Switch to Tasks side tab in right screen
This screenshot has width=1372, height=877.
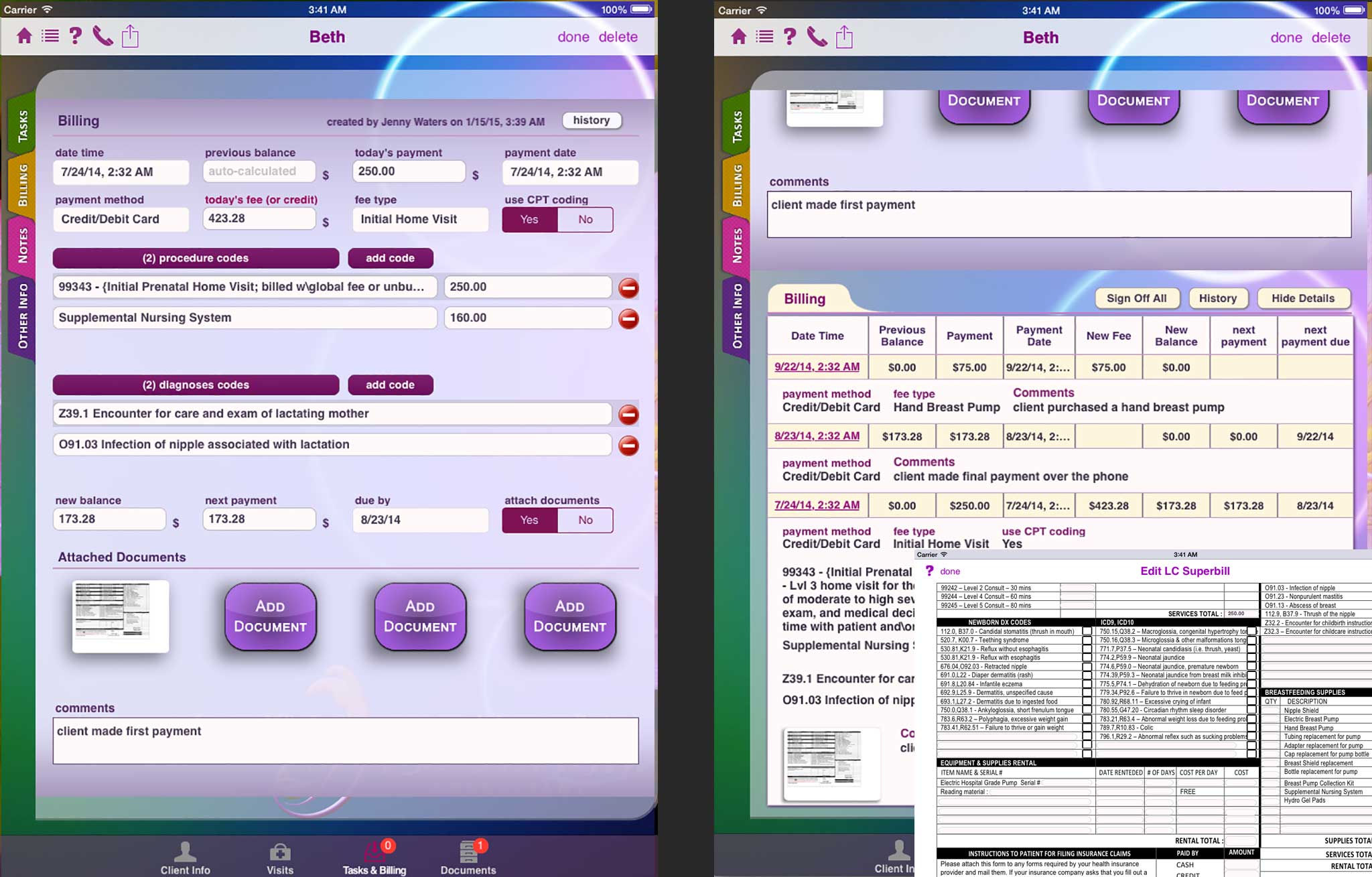737,125
